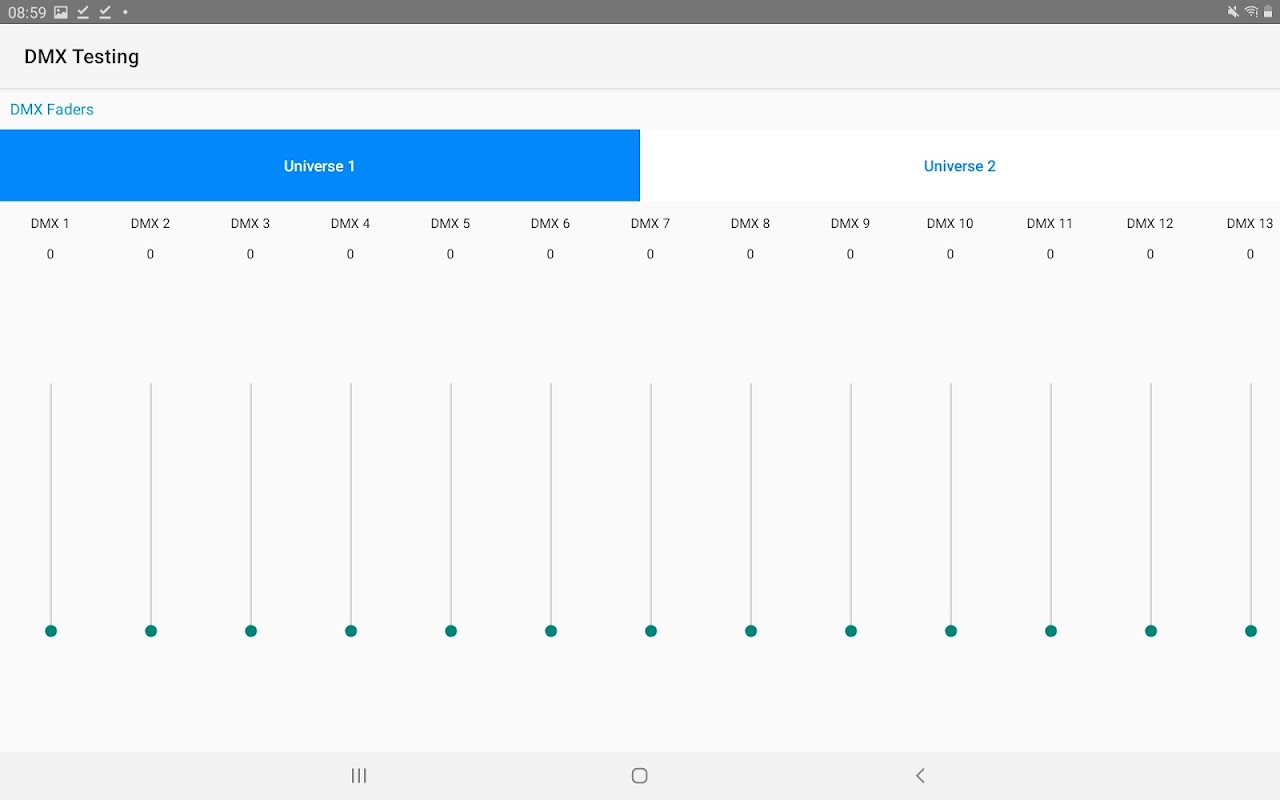Click the DMX 13 fader handle
Viewport: 1280px width, 800px height.
point(1251,631)
